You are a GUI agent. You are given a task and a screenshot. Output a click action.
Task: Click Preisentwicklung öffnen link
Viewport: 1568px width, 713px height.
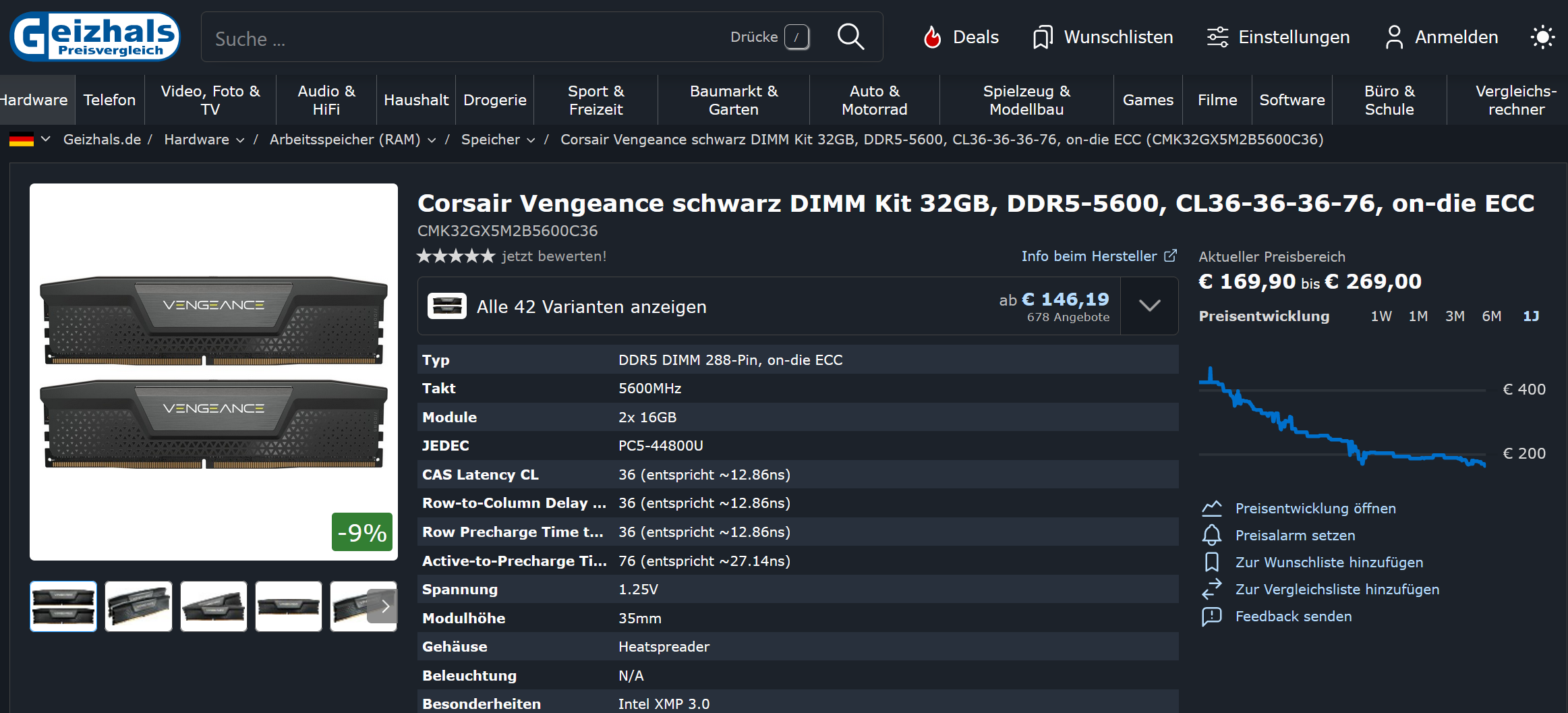[x=1315, y=508]
